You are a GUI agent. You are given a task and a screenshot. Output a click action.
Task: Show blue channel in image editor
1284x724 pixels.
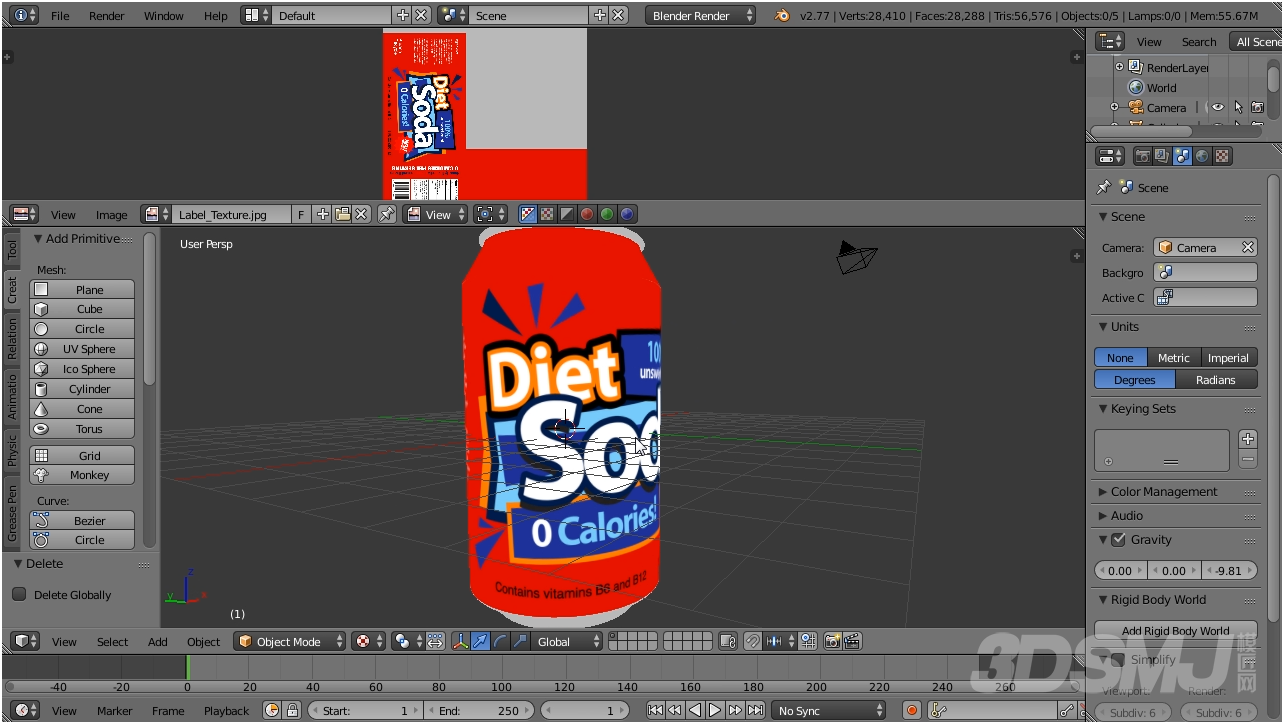click(627, 214)
